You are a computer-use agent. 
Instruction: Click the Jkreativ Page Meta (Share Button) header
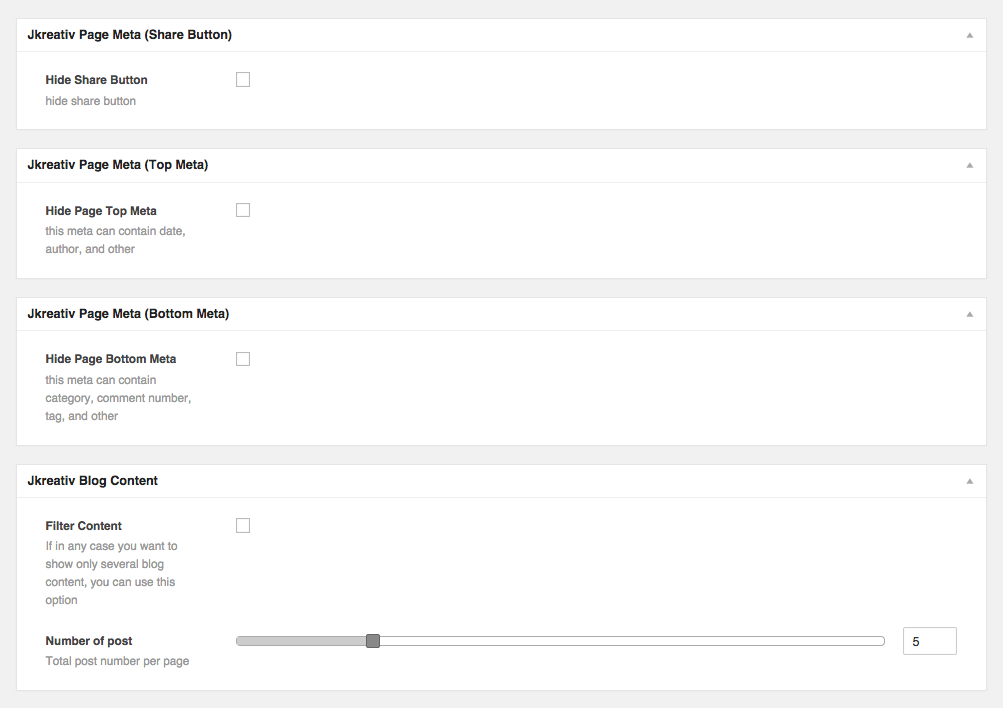(130, 34)
